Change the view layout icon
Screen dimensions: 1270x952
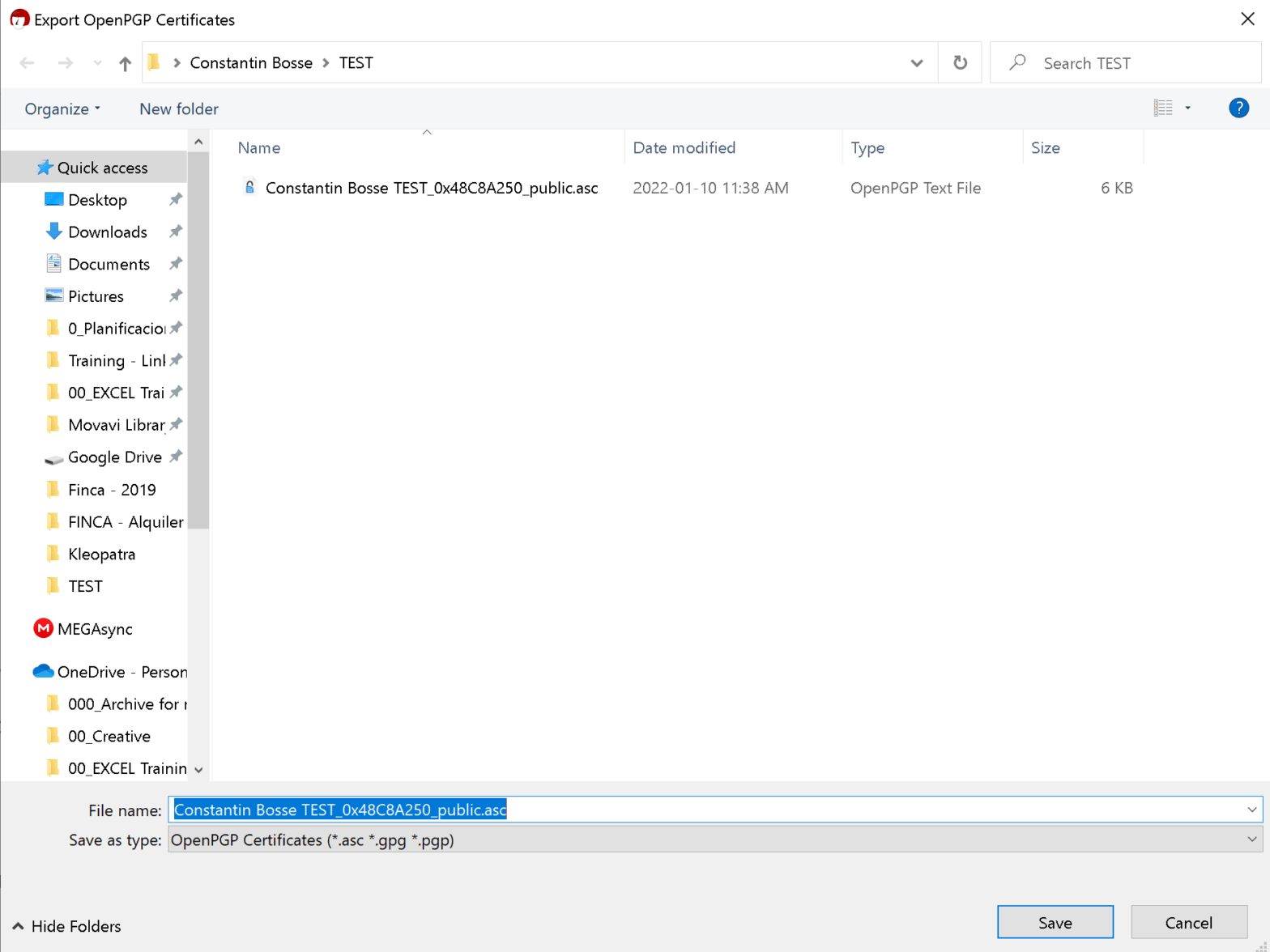click(x=1163, y=108)
